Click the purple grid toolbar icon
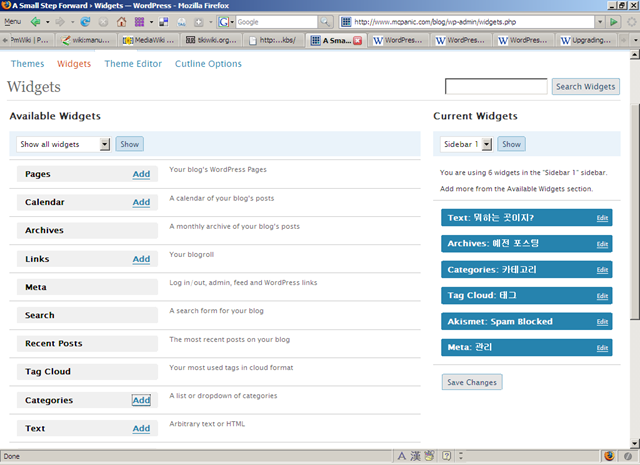The image size is (640, 465). (140, 22)
